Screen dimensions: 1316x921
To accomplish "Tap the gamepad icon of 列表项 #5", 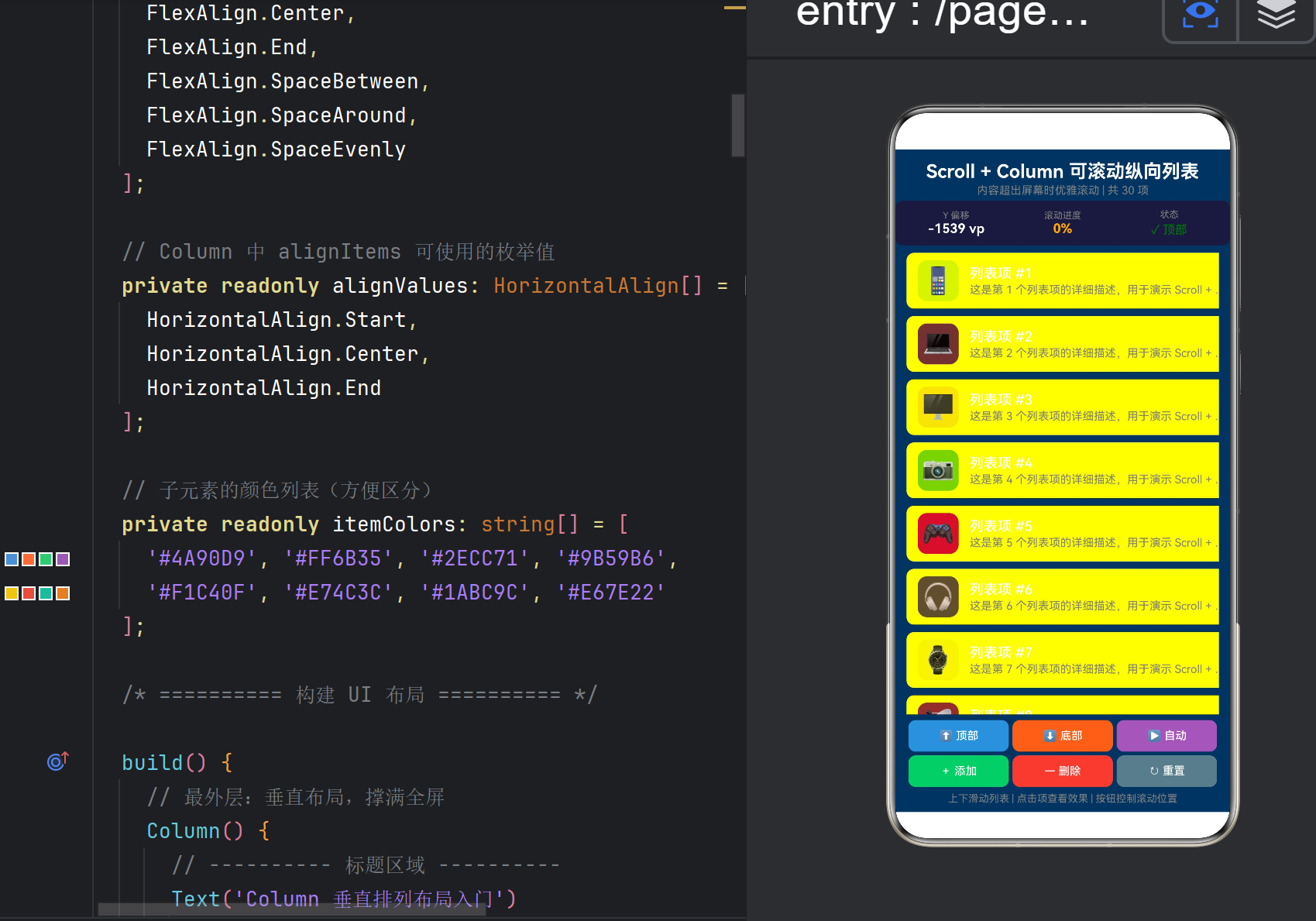I will tap(938, 534).
